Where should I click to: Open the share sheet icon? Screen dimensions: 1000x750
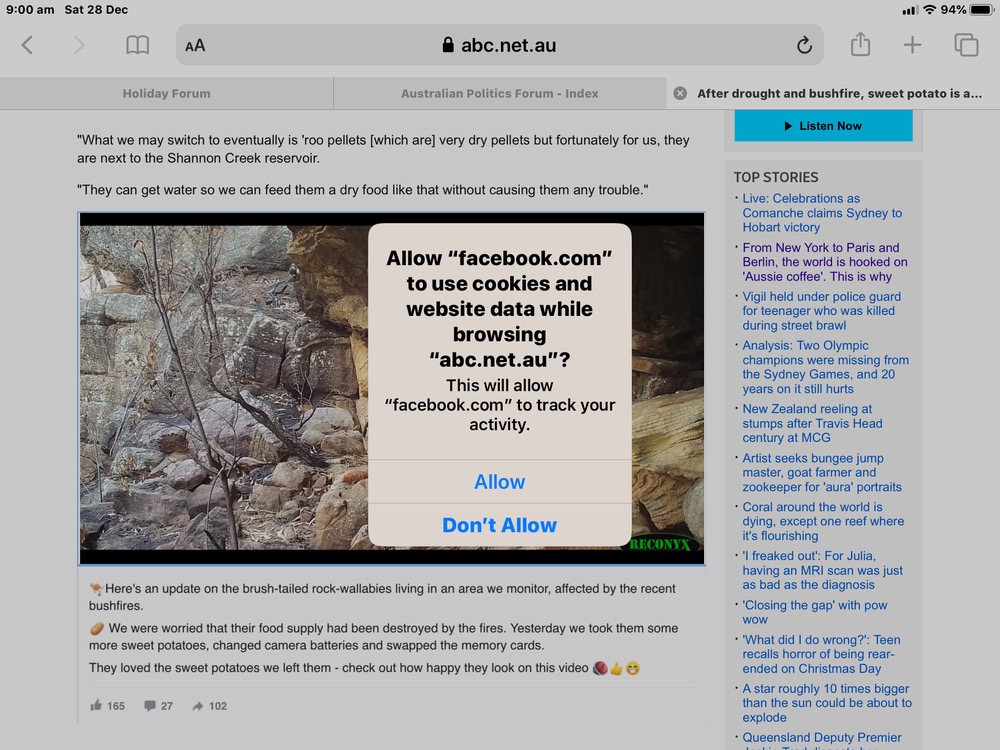[x=860, y=45]
